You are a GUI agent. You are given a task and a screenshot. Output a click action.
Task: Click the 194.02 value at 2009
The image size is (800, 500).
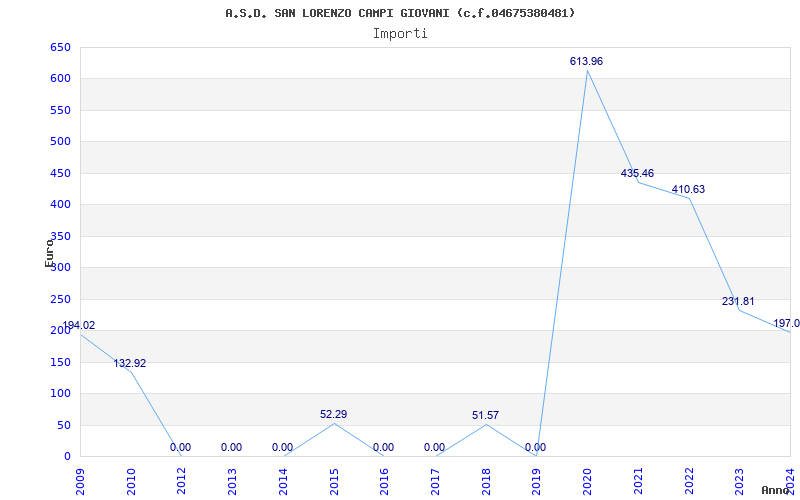point(79,326)
